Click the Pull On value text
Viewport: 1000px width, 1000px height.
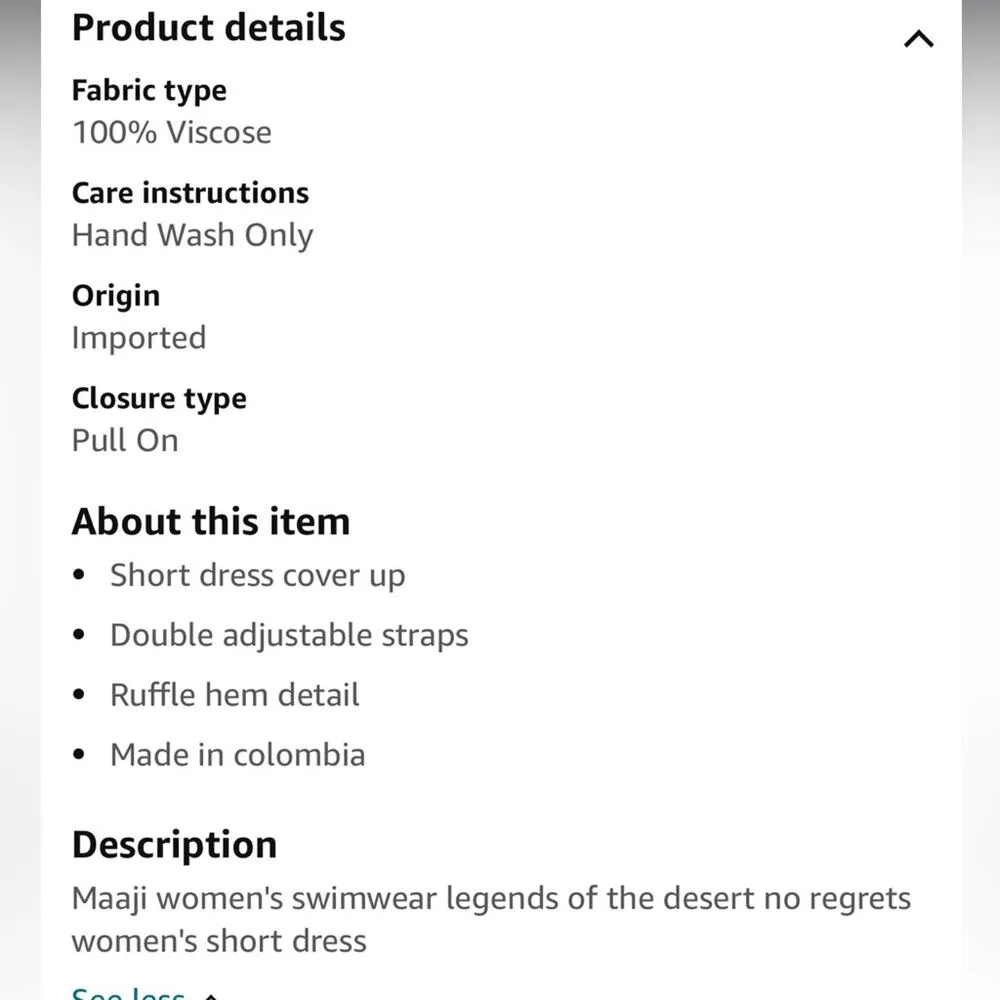125,440
